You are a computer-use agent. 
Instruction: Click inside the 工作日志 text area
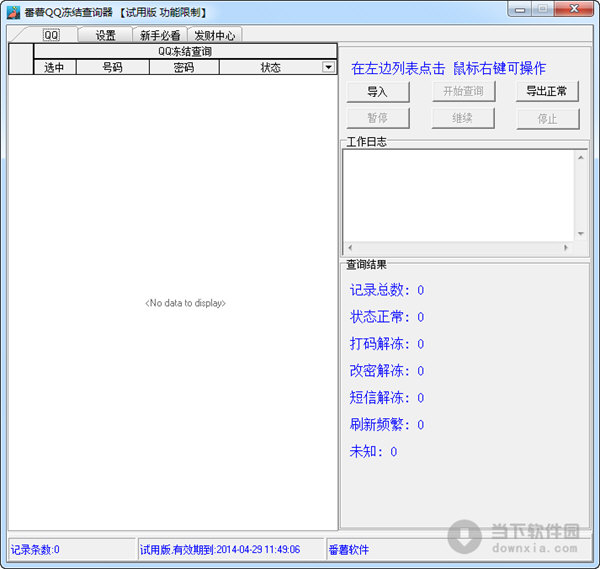[x=459, y=196]
